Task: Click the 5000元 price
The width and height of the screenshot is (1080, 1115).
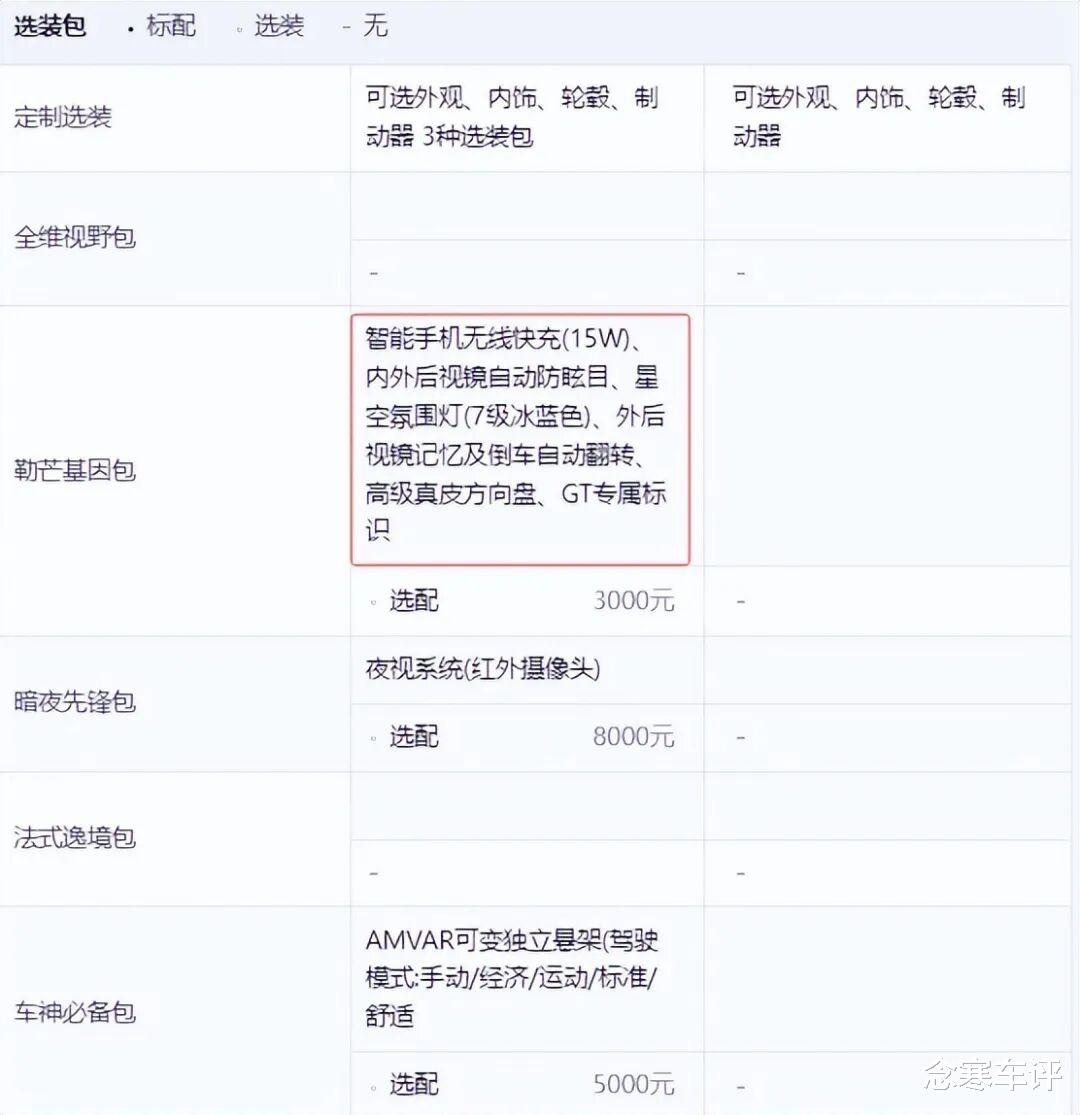Action: click(633, 1084)
